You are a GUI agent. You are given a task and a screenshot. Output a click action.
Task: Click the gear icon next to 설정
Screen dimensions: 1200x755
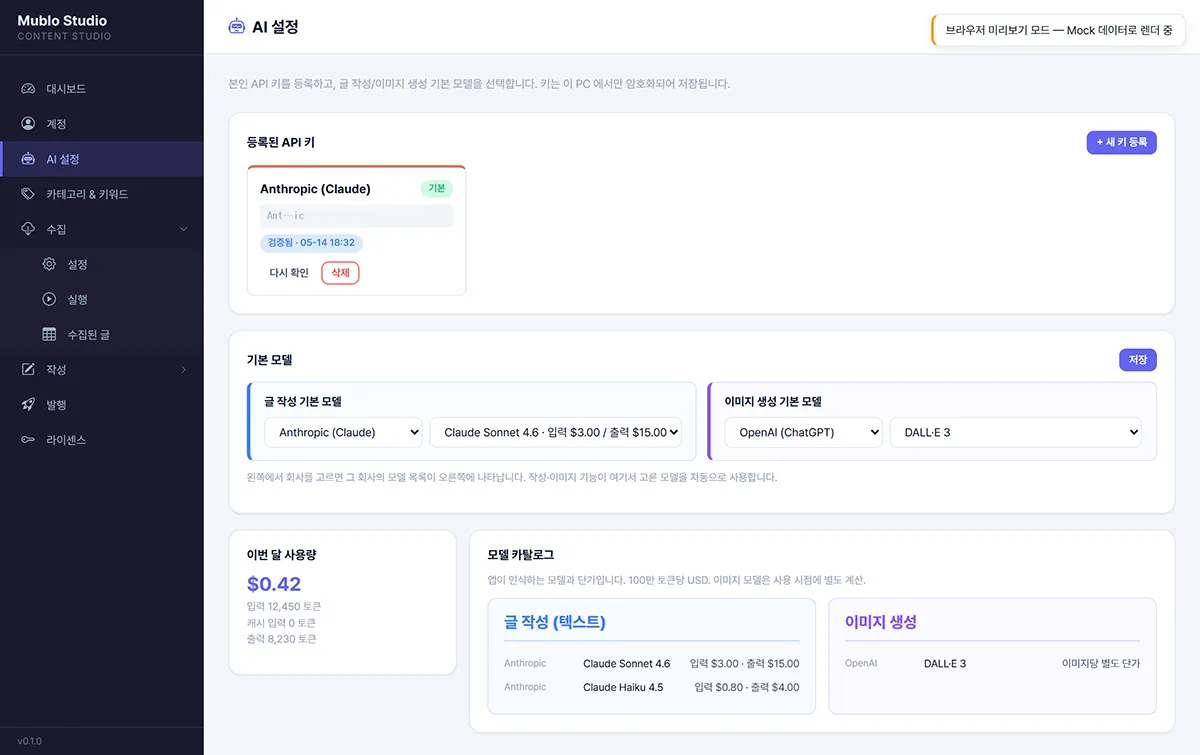49,264
